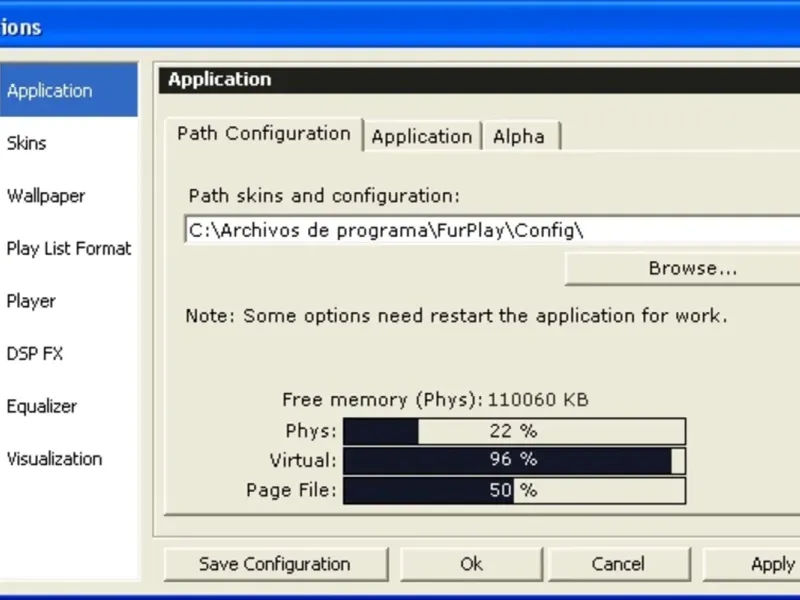Select Application in the left sidebar list
Viewport: 800px width, 600px height.
point(50,91)
